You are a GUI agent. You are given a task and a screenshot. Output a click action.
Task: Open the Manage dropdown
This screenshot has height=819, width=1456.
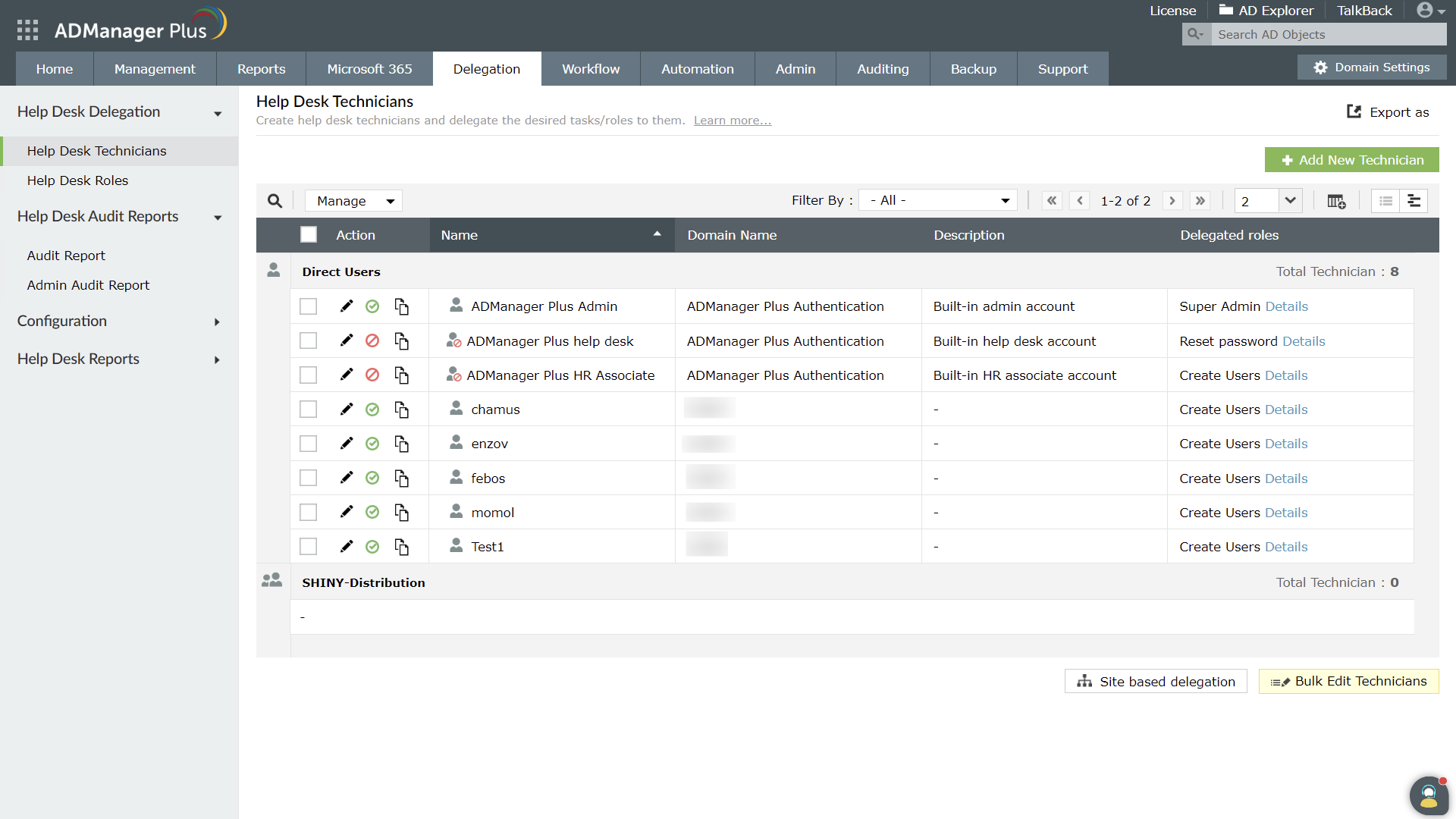pos(354,201)
